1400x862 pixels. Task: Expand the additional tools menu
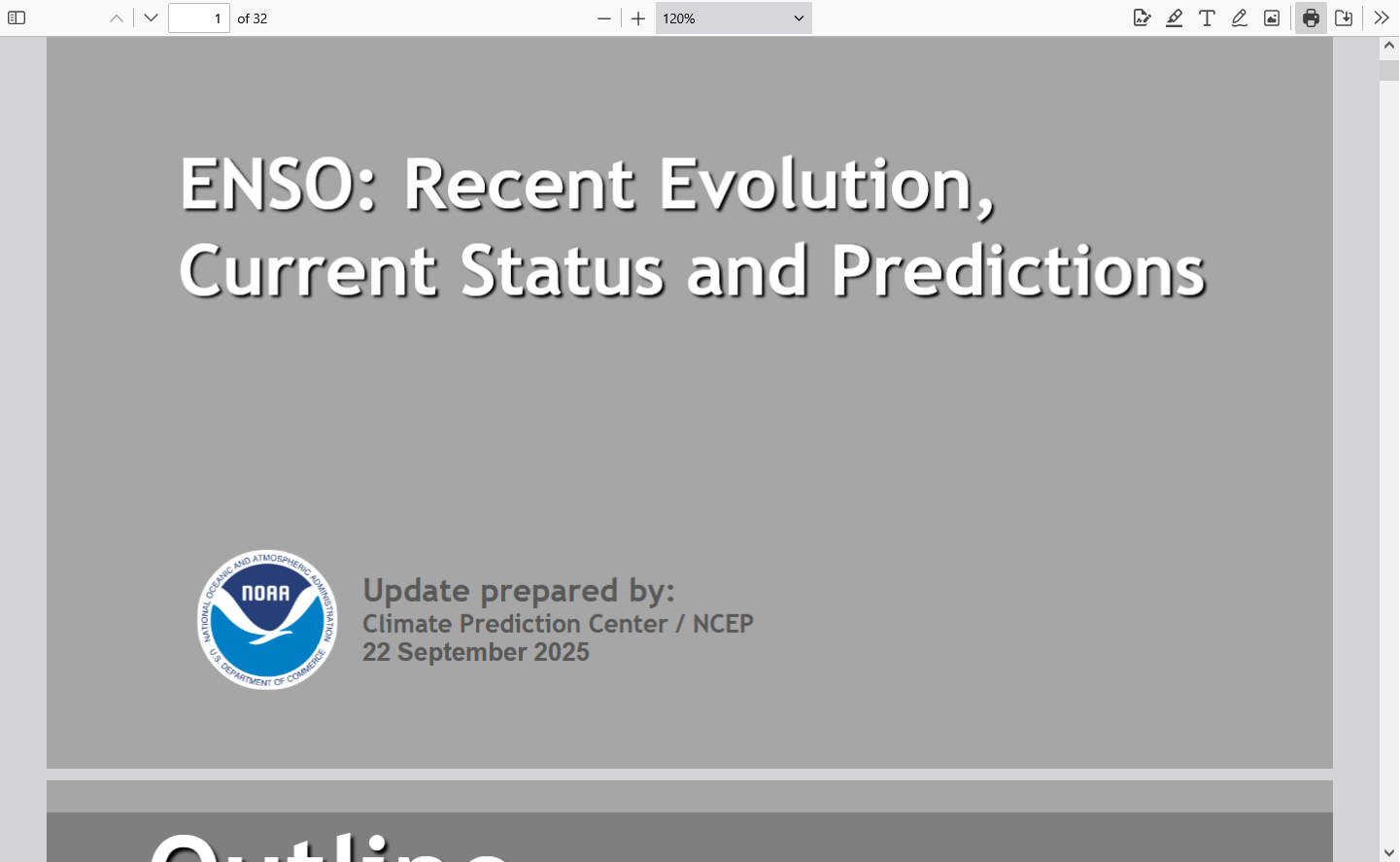(1381, 17)
